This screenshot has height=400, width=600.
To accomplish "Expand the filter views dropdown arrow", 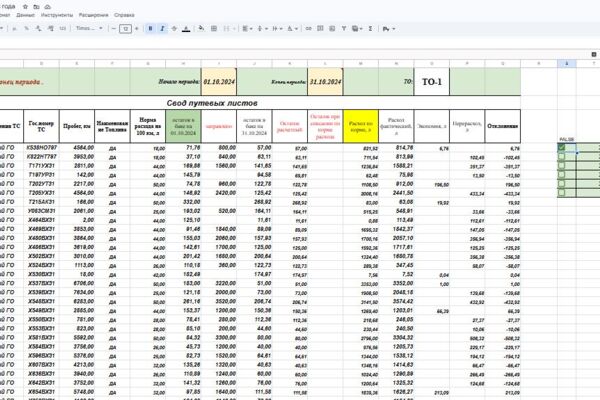I will 361,29.
